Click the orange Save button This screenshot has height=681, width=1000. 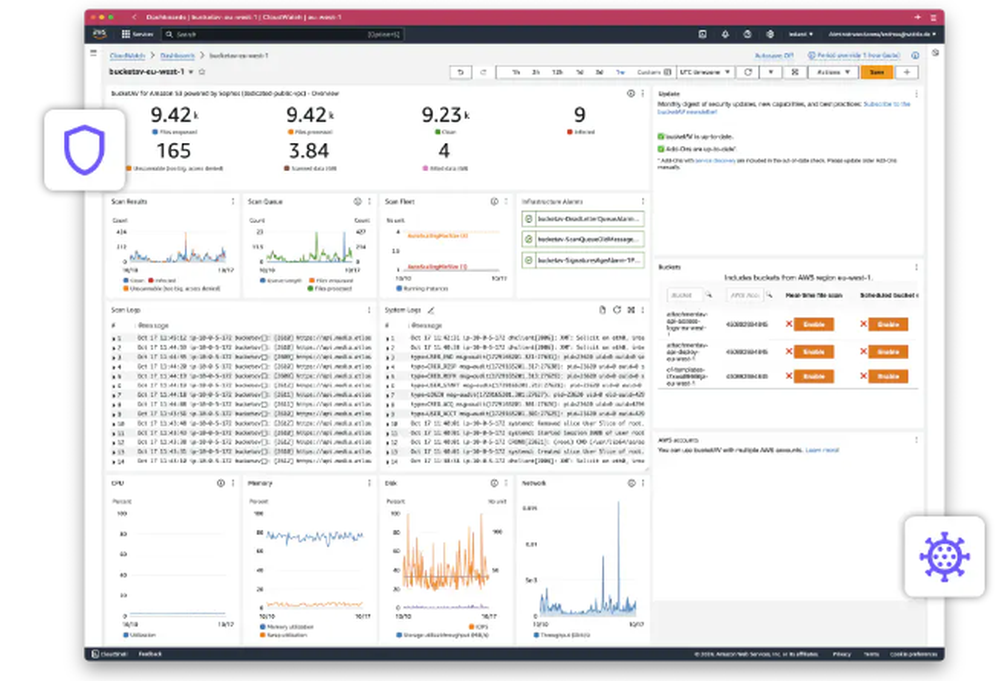pyautogui.click(x=877, y=72)
